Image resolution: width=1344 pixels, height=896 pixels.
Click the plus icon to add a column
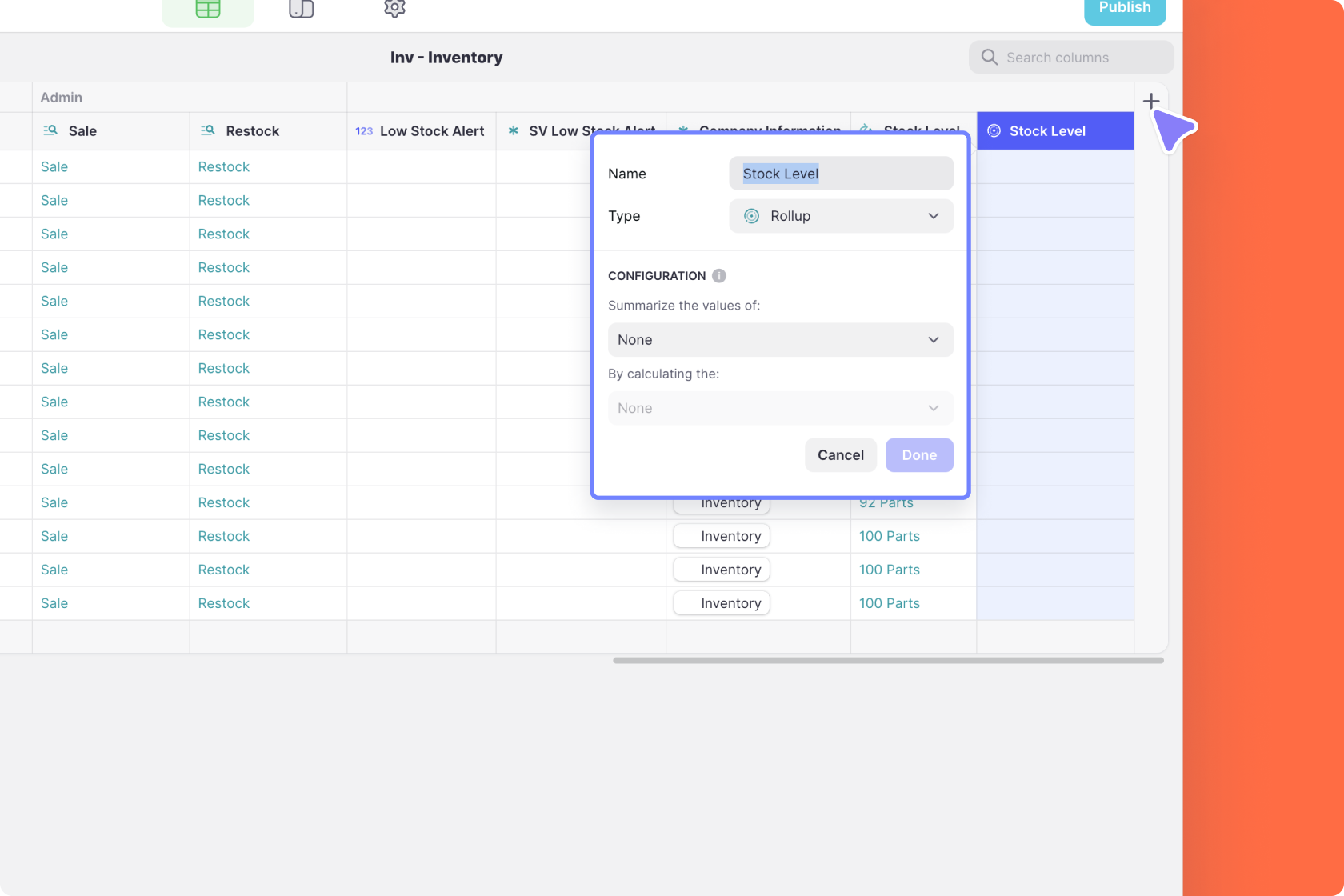click(1151, 101)
